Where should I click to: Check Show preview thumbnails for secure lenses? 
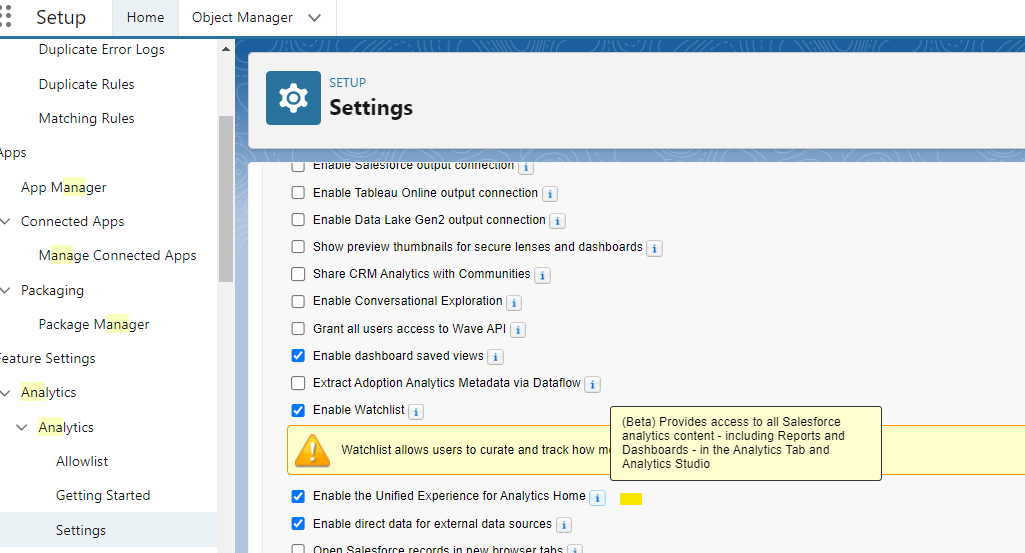coord(298,246)
